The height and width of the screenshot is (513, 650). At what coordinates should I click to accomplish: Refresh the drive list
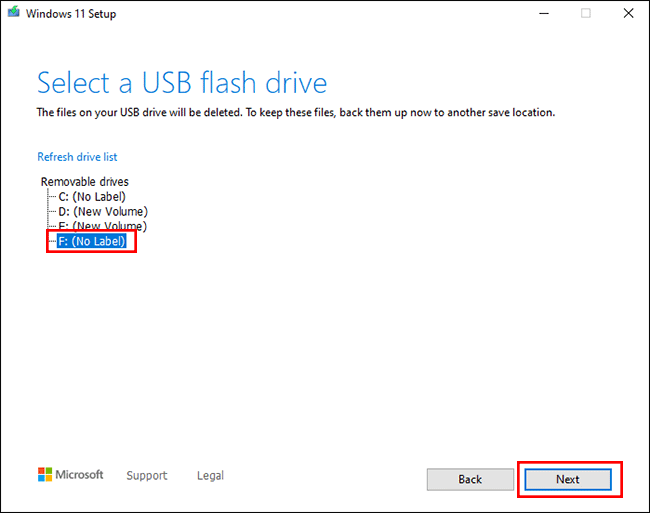pos(77,157)
